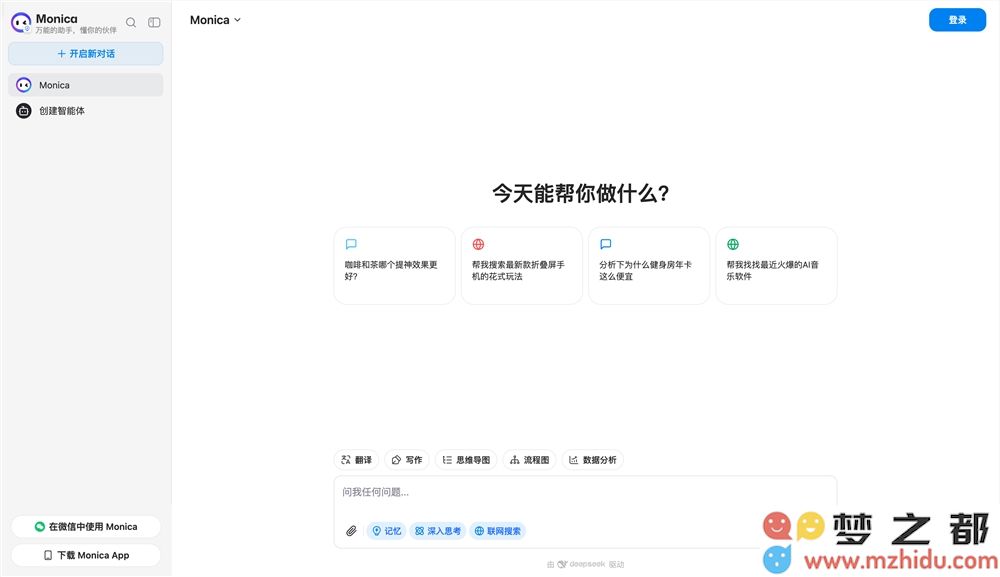Open the 数据分析 data analysis tool
Screen dimensions: 1000x577
[593, 460]
